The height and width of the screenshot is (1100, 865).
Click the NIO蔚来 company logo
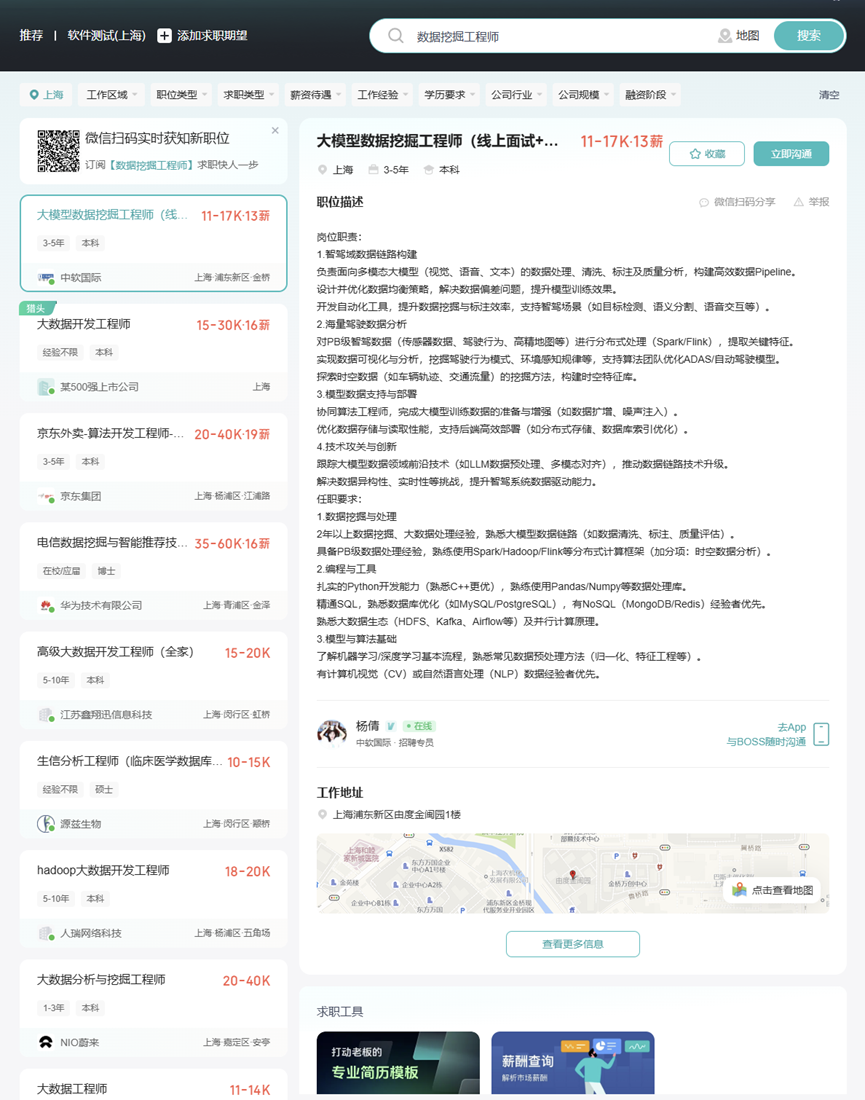(x=46, y=1042)
